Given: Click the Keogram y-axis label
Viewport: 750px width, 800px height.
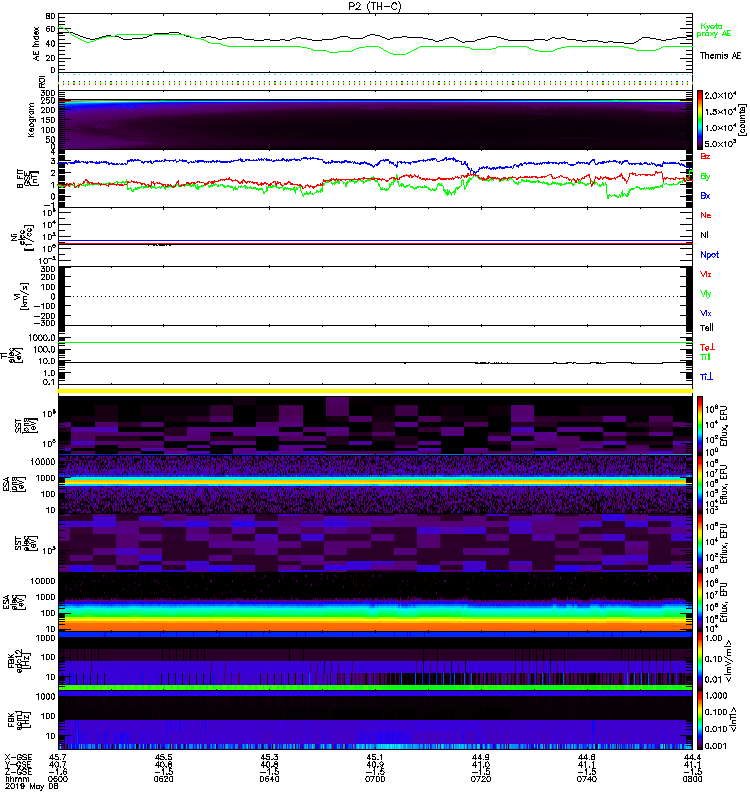Looking at the screenshot, I should pos(31,119).
